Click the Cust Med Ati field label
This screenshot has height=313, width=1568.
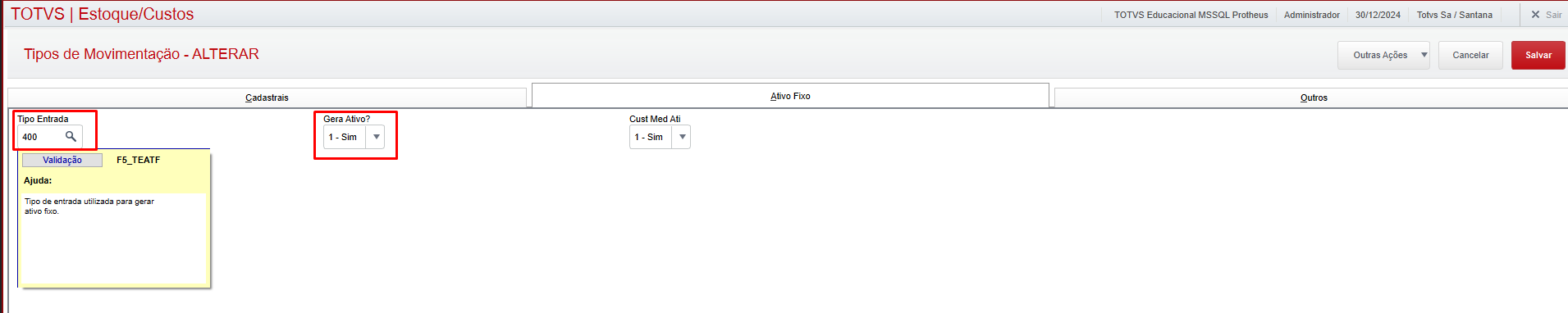tap(655, 119)
